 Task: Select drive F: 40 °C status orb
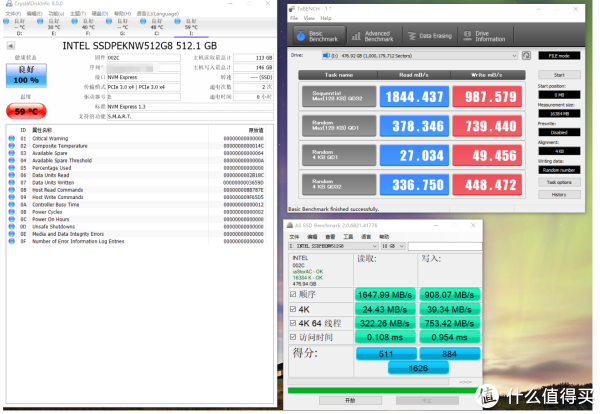pyautogui.click(x=74, y=21)
